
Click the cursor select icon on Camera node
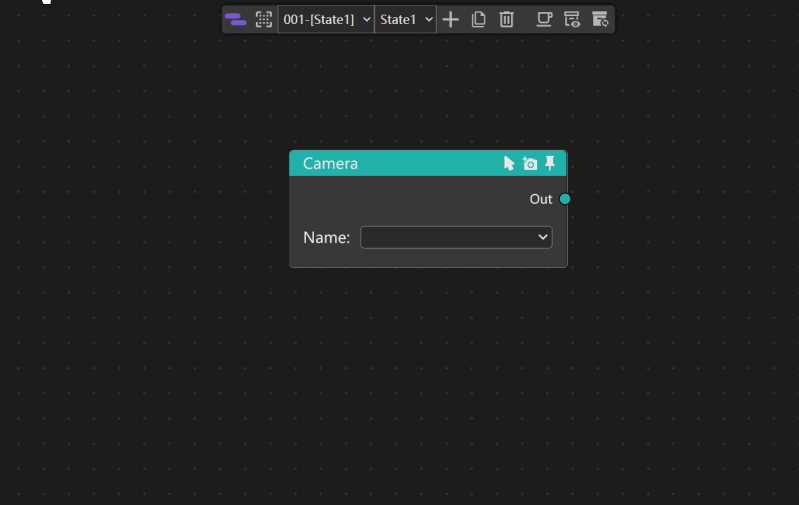point(509,164)
